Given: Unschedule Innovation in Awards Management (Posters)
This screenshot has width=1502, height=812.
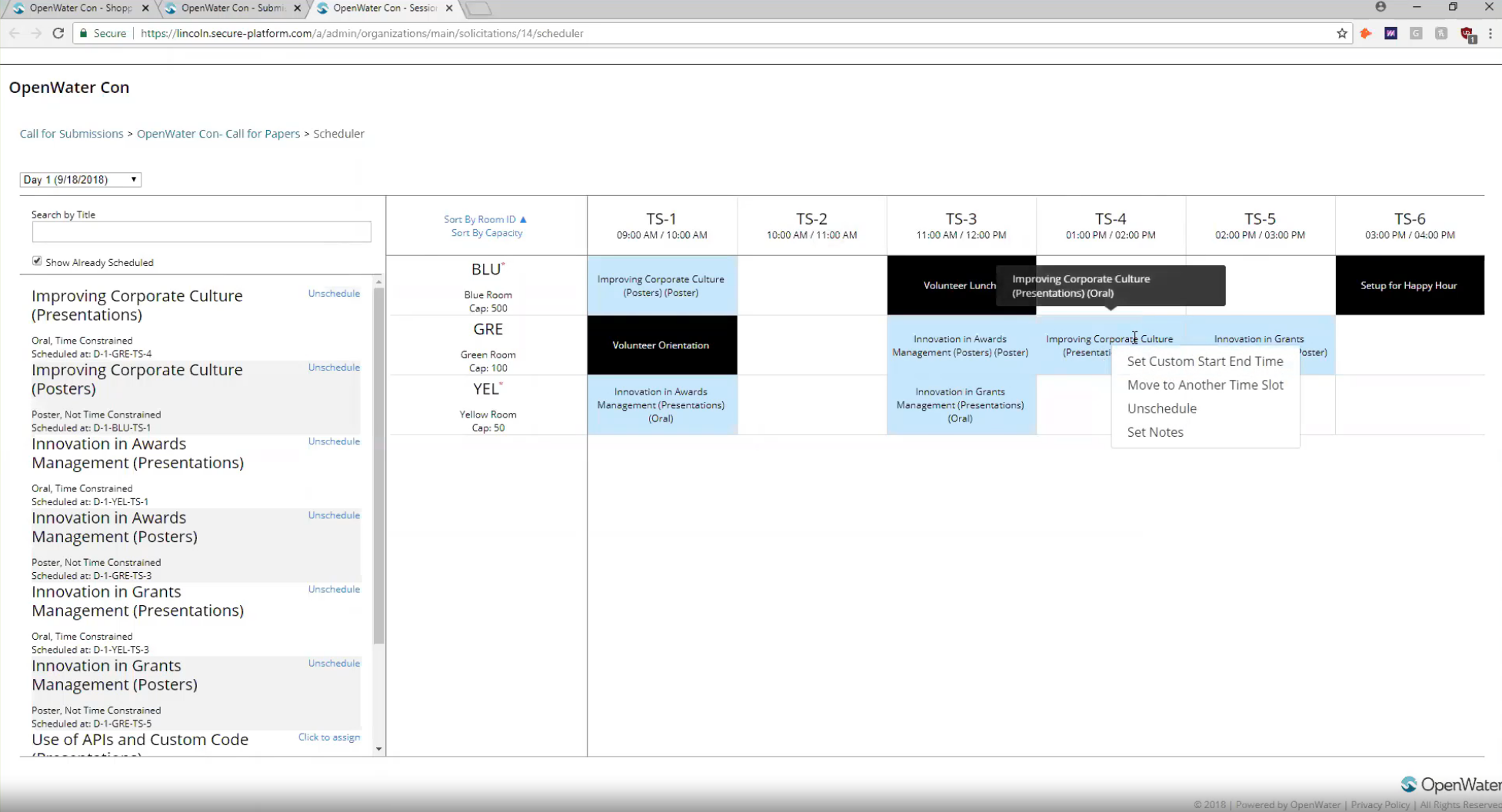Looking at the screenshot, I should coord(334,514).
